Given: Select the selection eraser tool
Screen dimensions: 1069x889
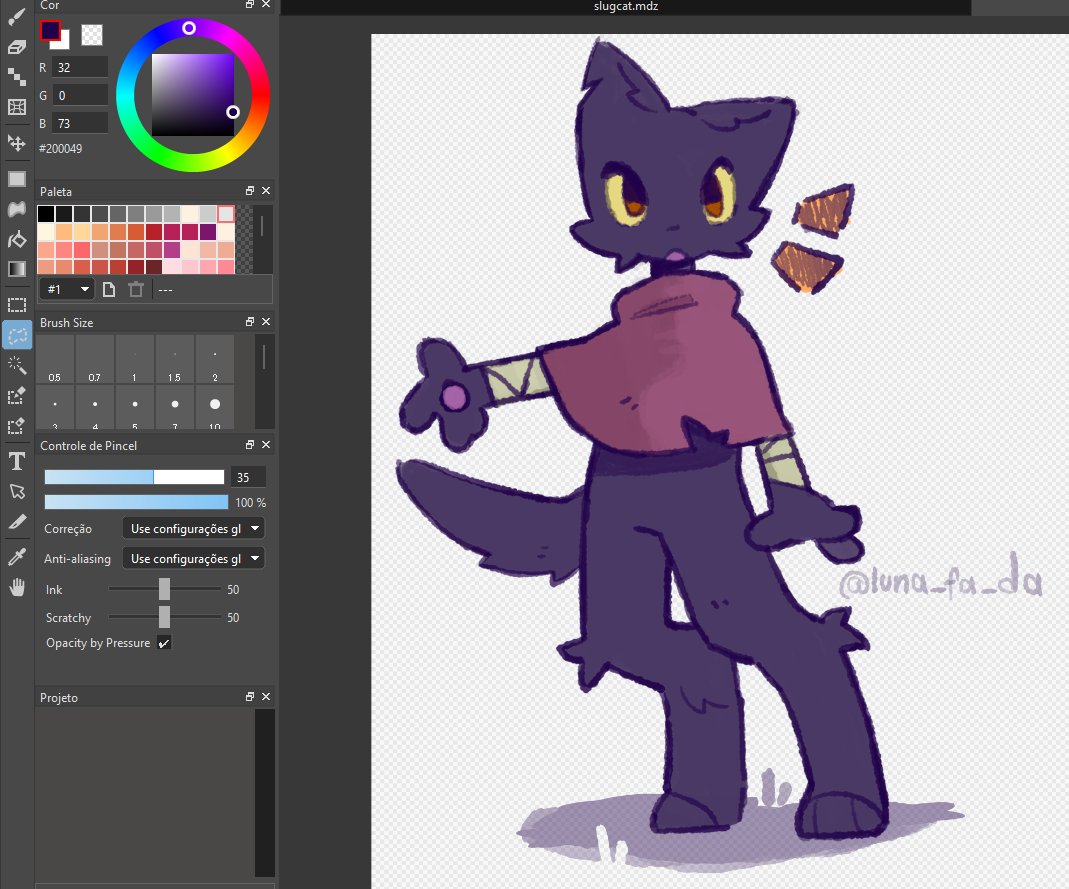Looking at the screenshot, I should point(16,426).
